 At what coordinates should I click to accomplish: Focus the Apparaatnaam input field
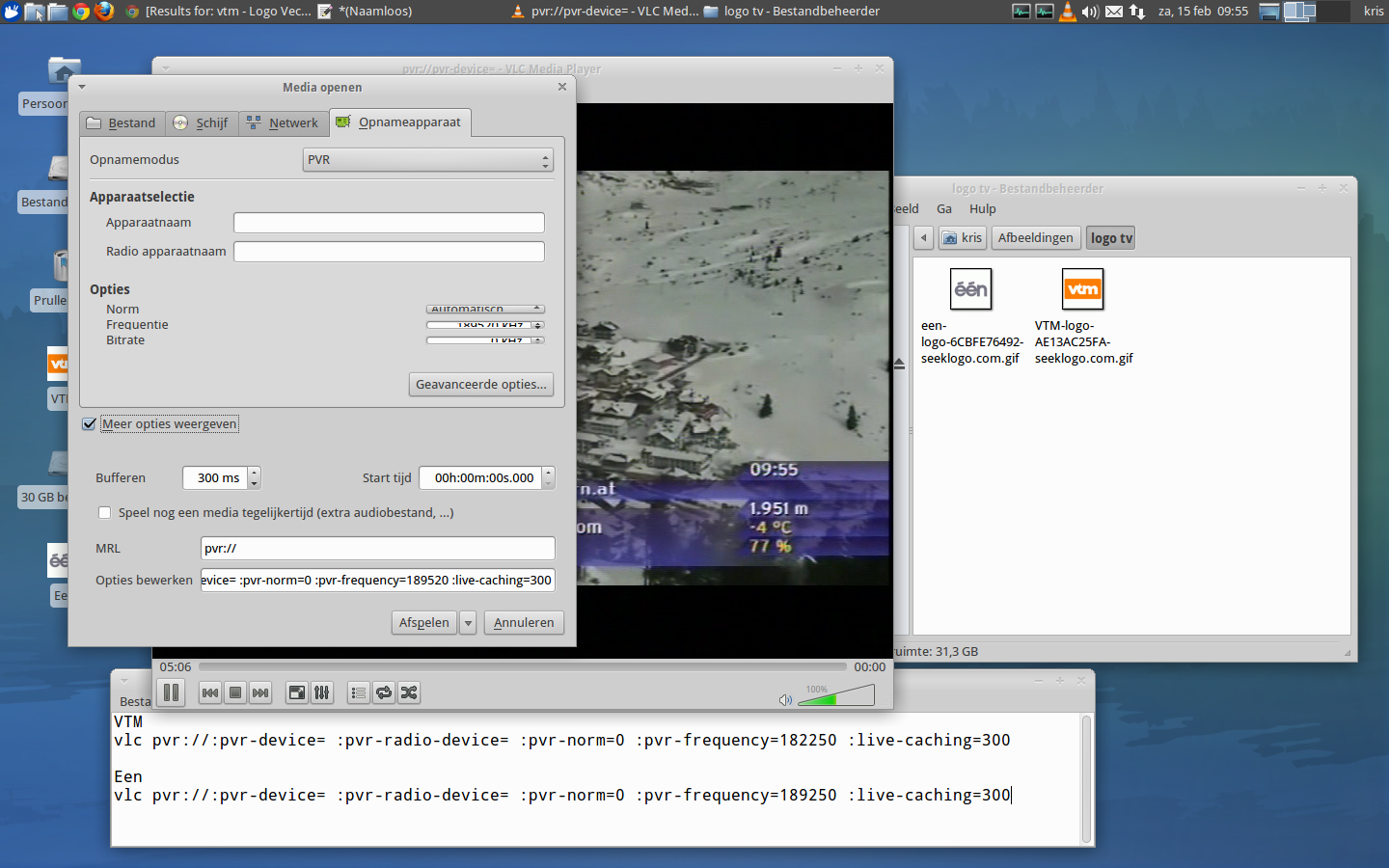389,223
